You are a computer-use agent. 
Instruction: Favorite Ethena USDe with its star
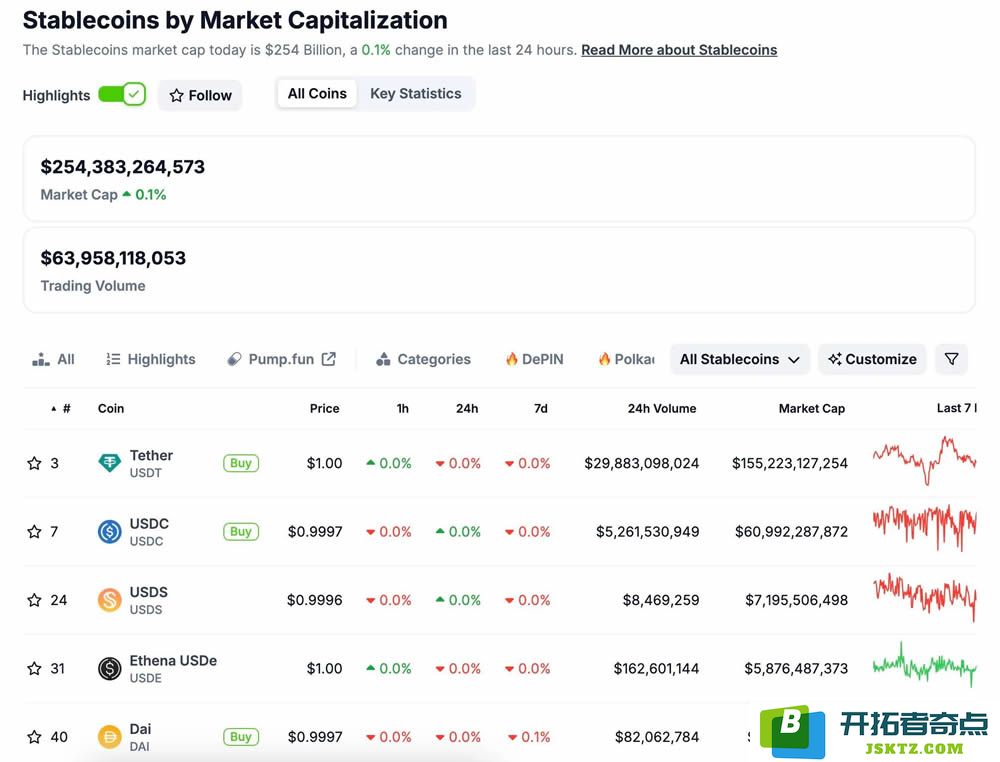(34, 668)
